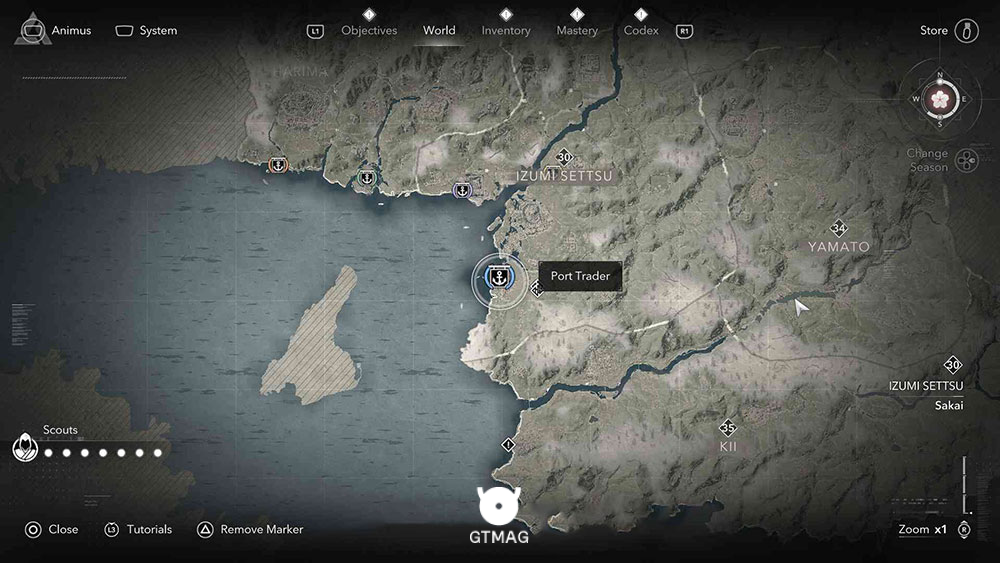Click the triangle Remove Marker icon
This screenshot has height=563, width=1000.
pyautogui.click(x=205, y=529)
